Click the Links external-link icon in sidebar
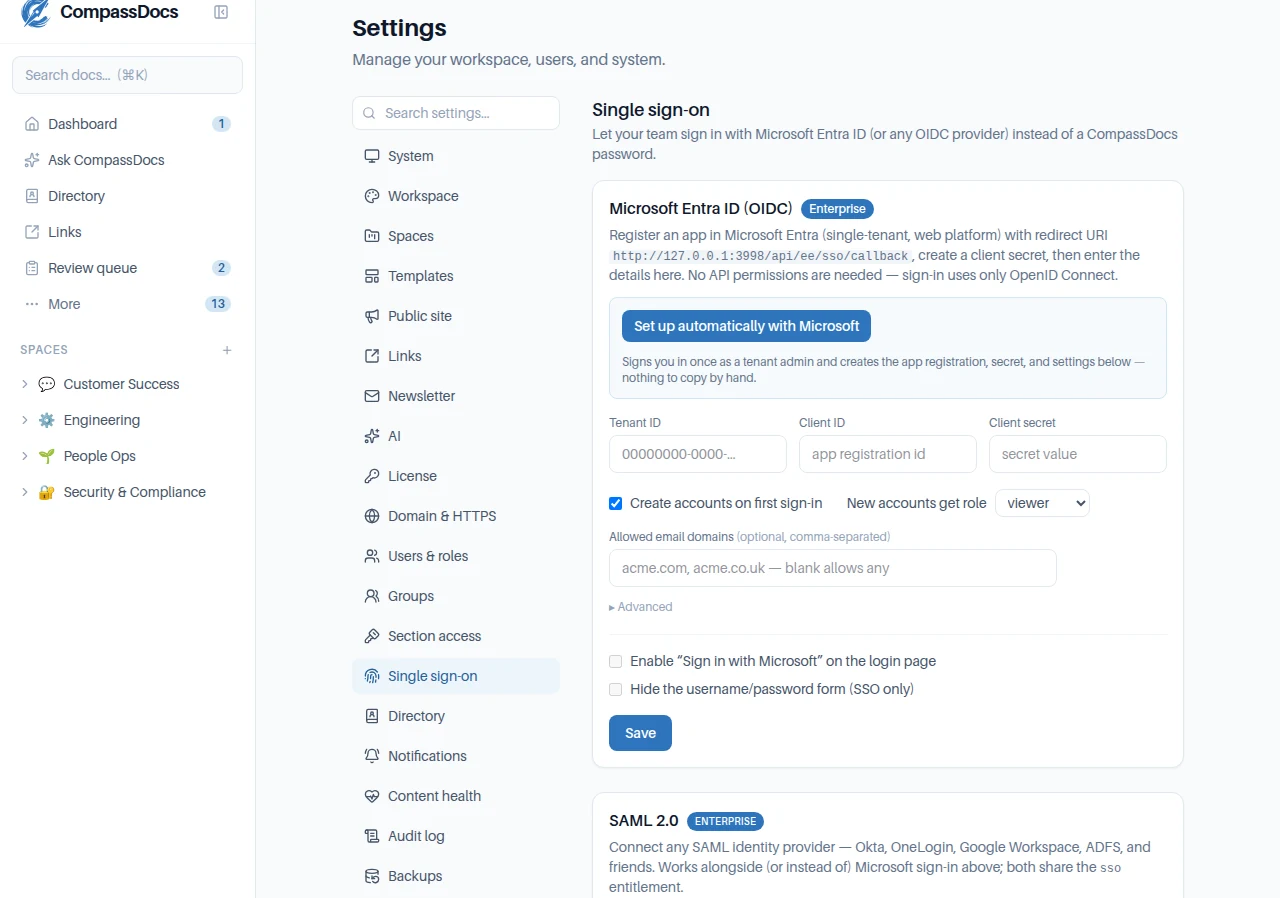The width and height of the screenshot is (1280, 898). pos(32,232)
